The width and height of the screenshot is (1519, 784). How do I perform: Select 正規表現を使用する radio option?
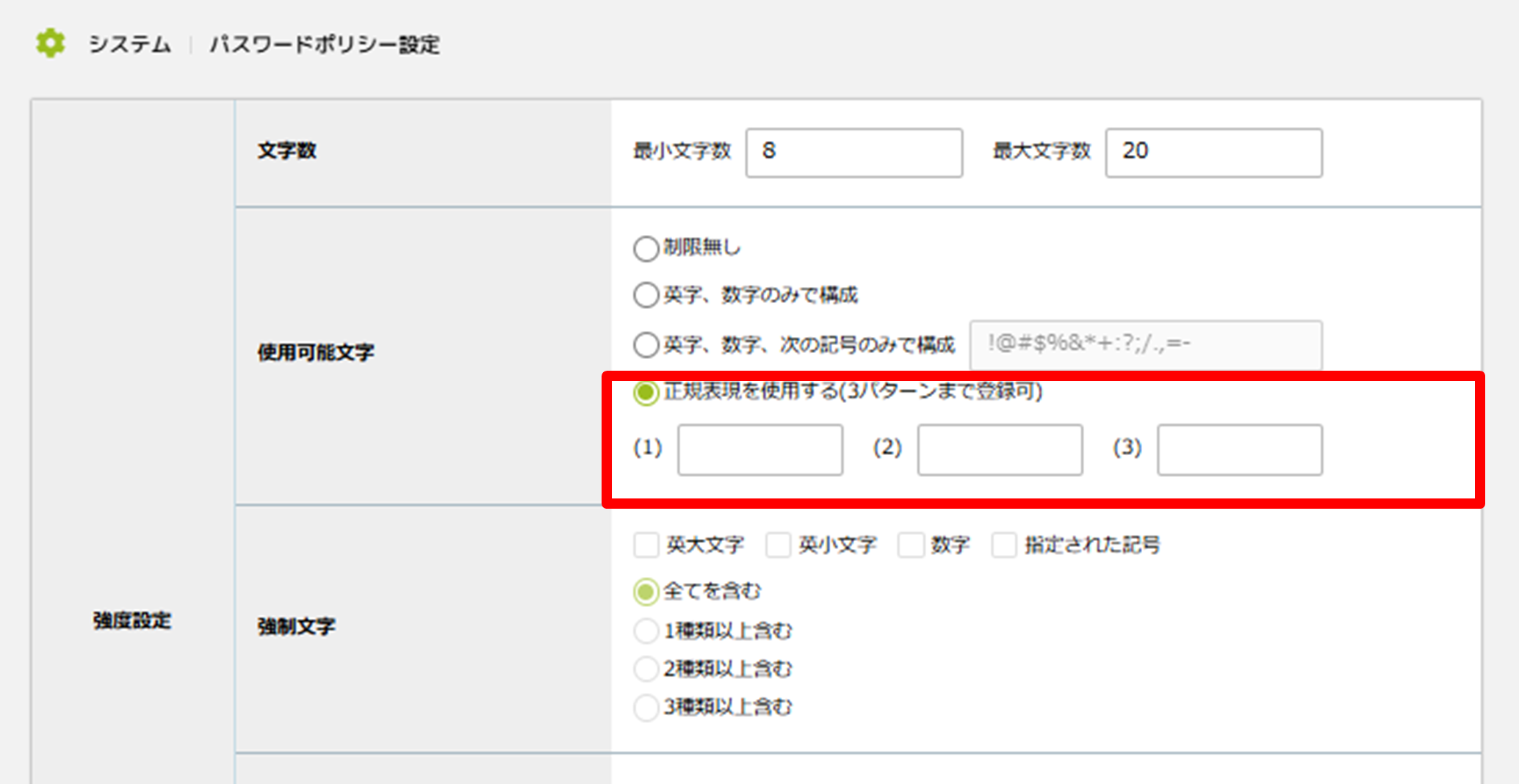(x=646, y=393)
